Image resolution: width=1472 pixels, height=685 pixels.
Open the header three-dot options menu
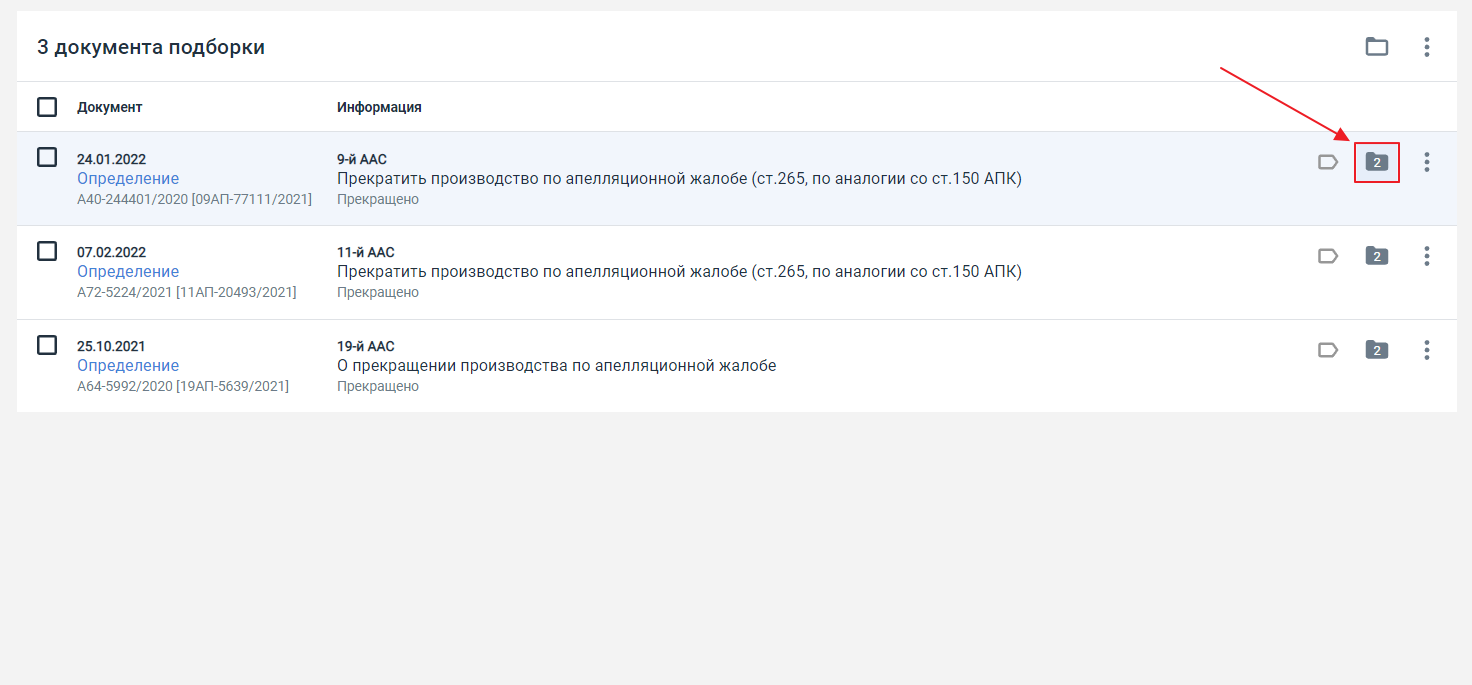coord(1427,46)
